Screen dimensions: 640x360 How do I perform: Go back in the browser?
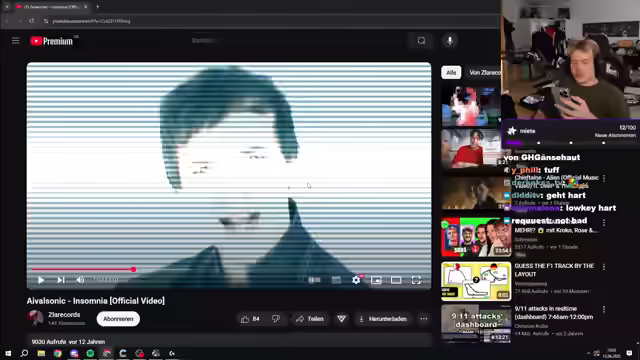pyautogui.click(x=7, y=21)
